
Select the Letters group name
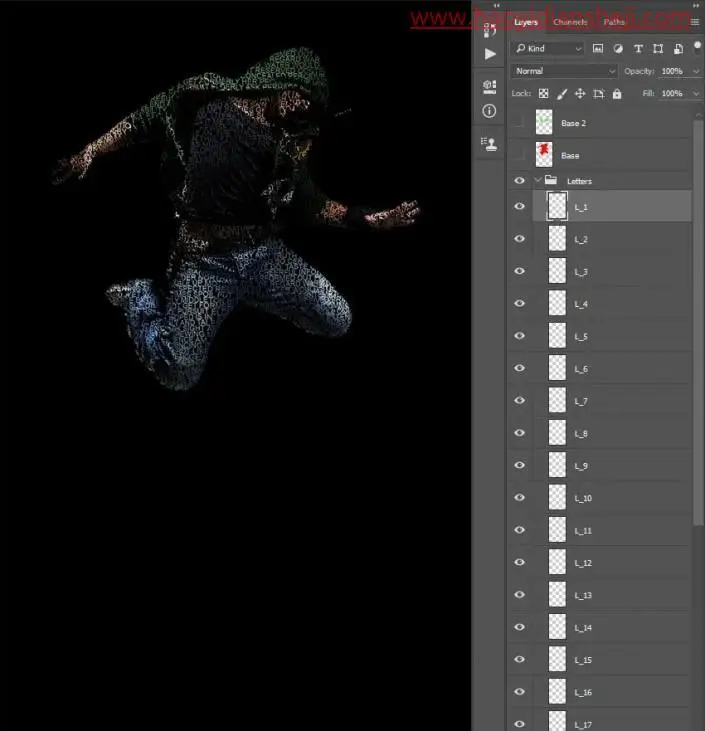(x=579, y=181)
